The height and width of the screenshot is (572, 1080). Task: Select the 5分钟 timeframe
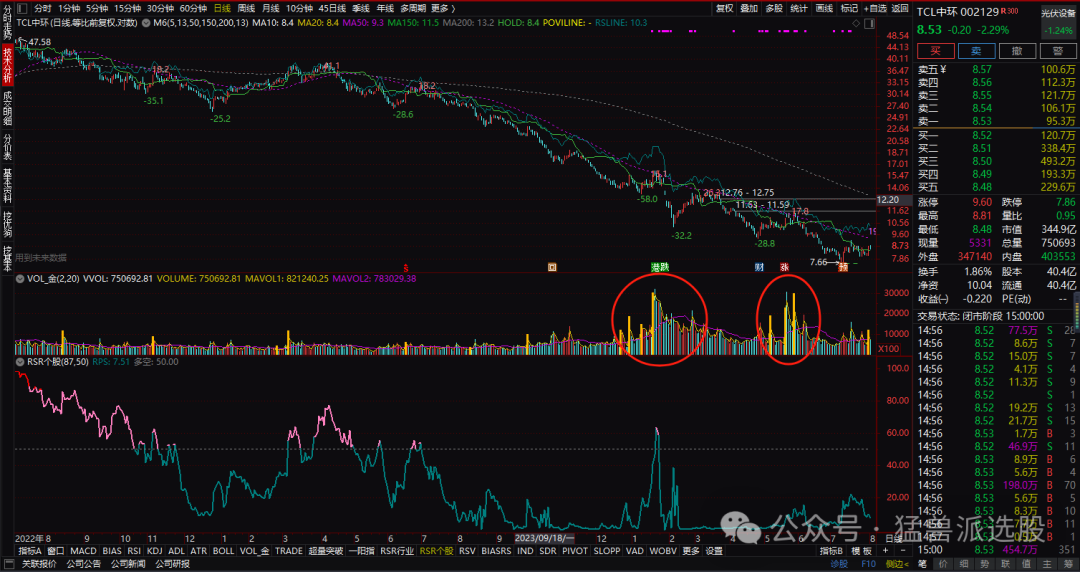[x=97, y=8]
